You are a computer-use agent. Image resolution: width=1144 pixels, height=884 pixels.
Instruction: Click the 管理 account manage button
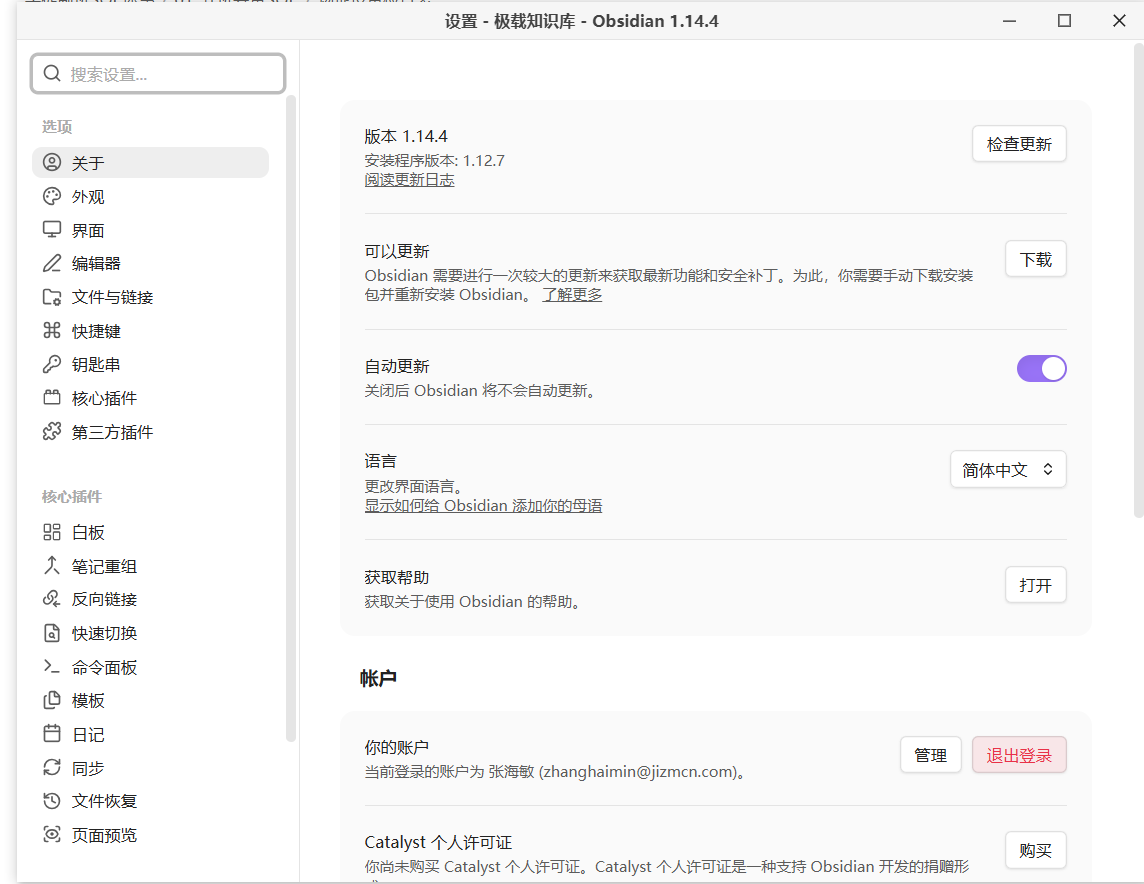pyautogui.click(x=930, y=755)
